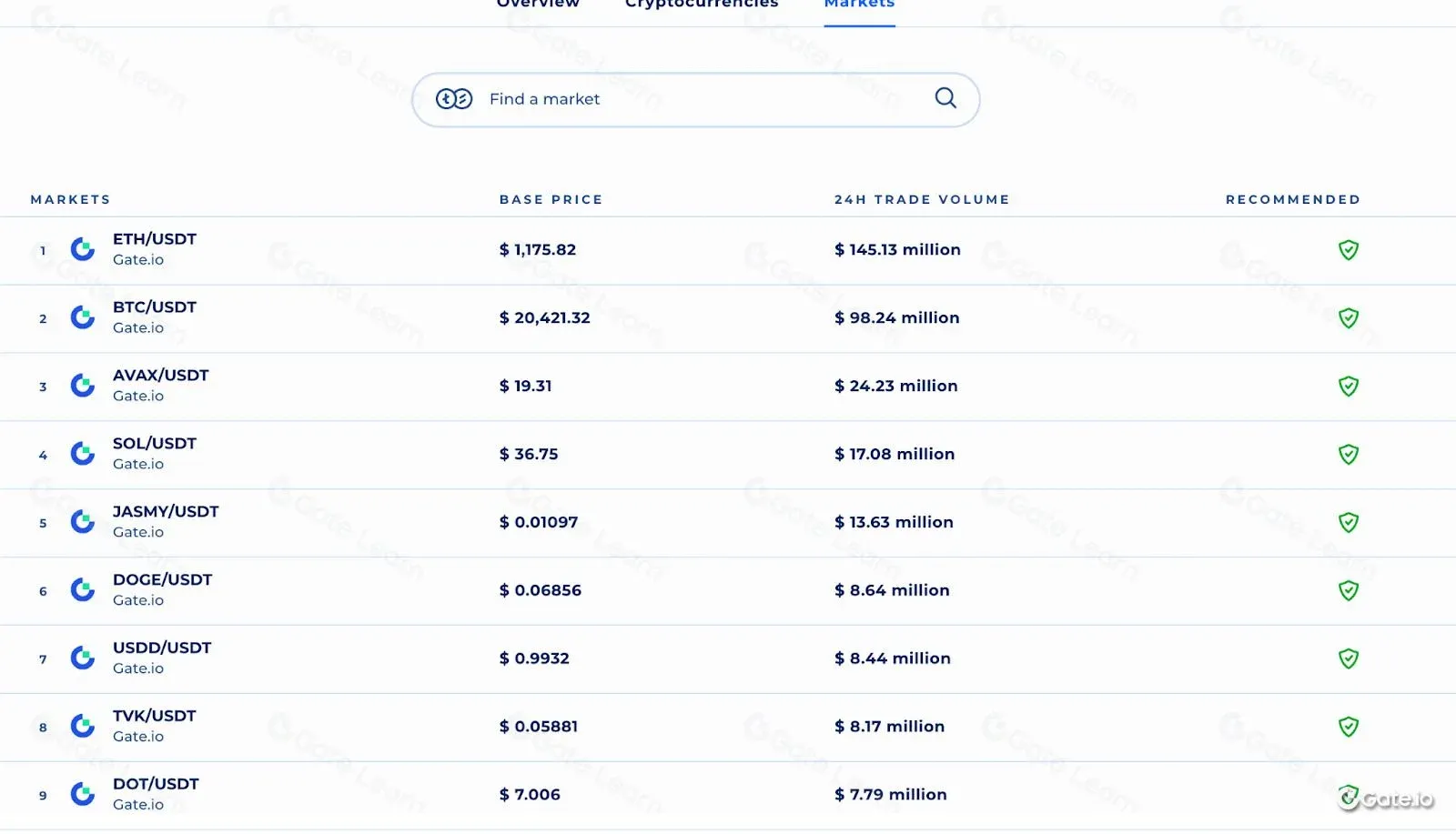Click the green shield icon for BTC/USDT
Image resolution: width=1456 pixels, height=834 pixels.
tap(1349, 318)
